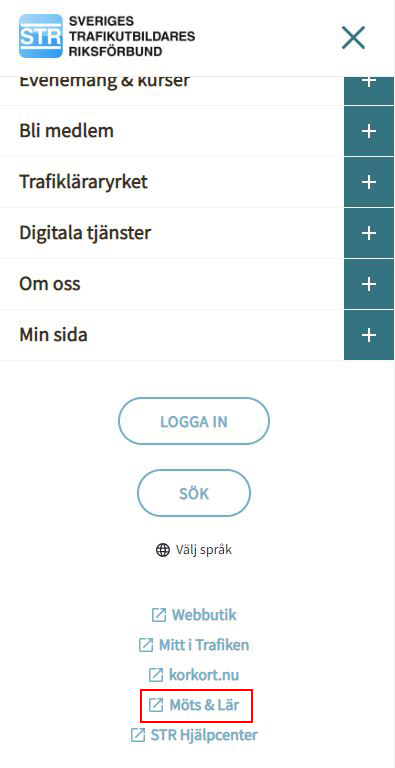This screenshot has width=395, height=768.
Task: Click the globe icon next to Välj språk
Action: [x=163, y=550]
